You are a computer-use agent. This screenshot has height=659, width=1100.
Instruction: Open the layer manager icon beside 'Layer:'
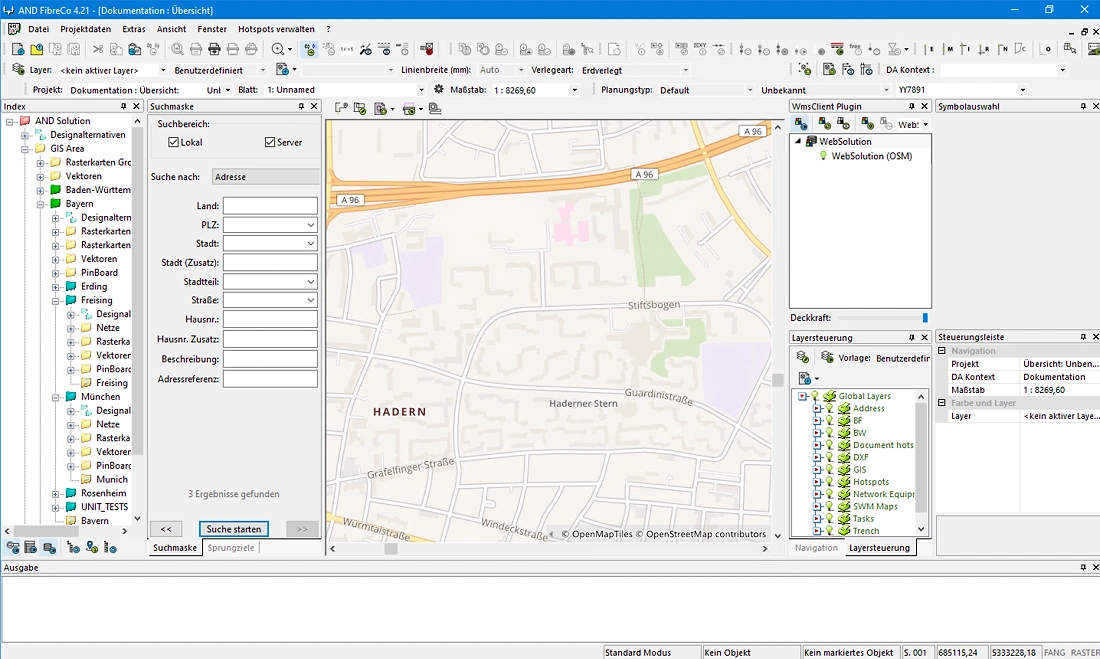click(18, 69)
